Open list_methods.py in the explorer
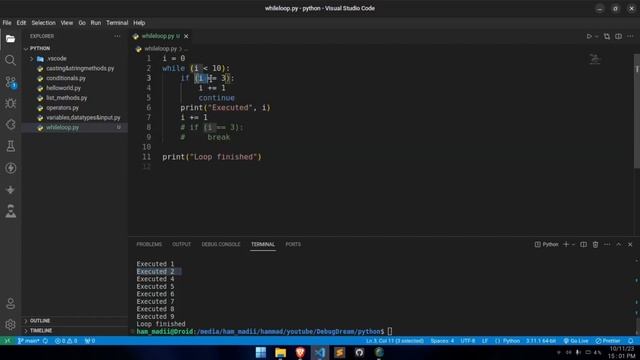 pyautogui.click(x=75, y=98)
